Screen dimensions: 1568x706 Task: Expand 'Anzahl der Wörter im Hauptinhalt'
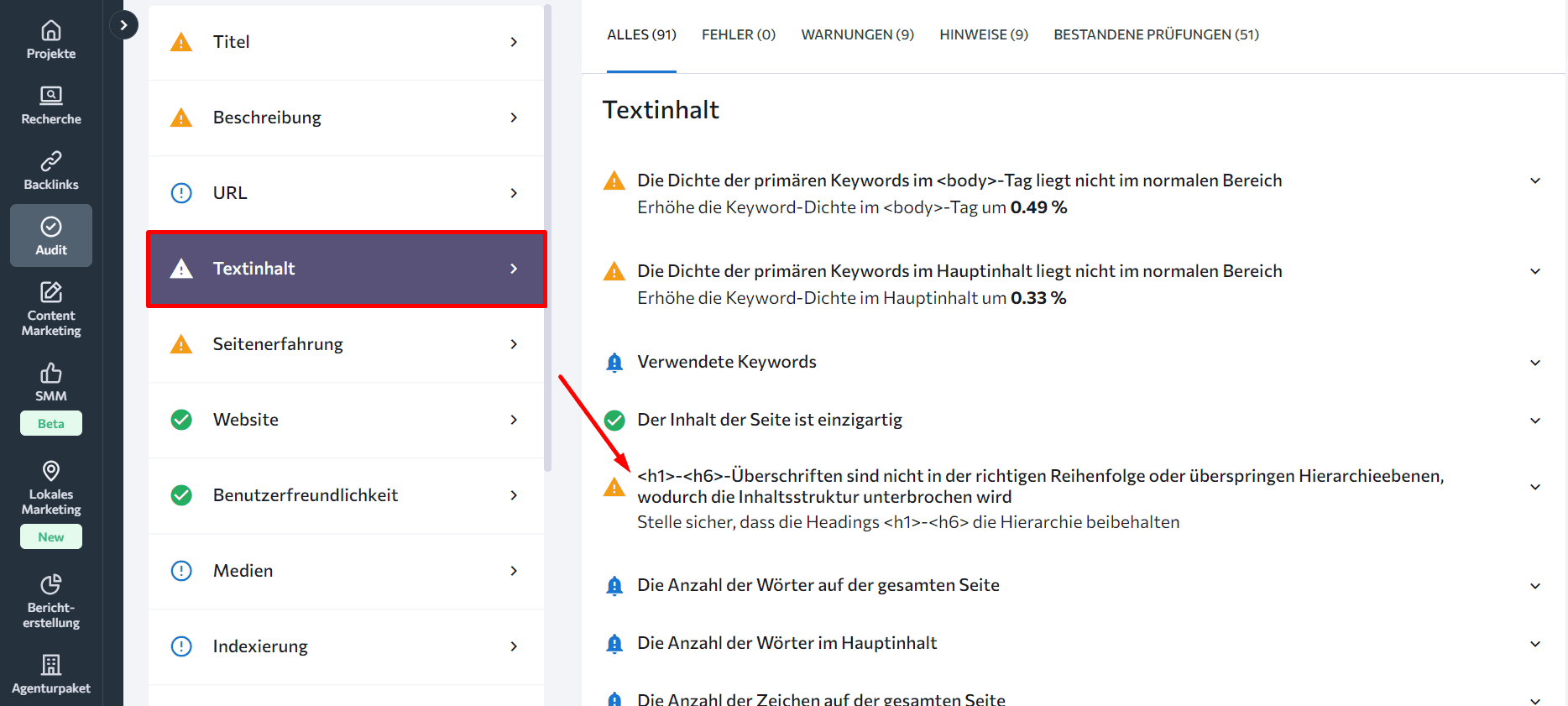[1535, 644]
